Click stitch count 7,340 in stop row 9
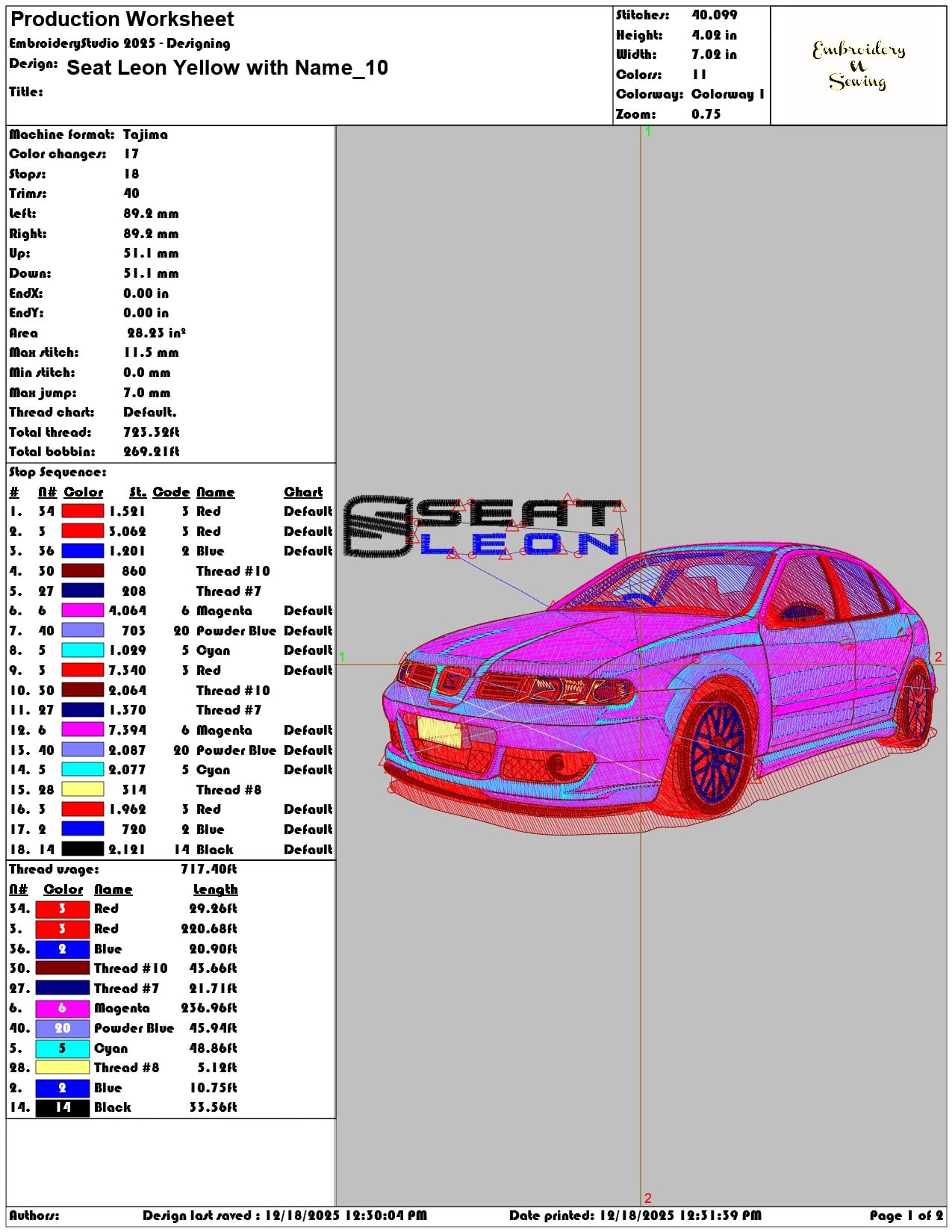Viewport: 952px width, 1232px height. (127, 671)
